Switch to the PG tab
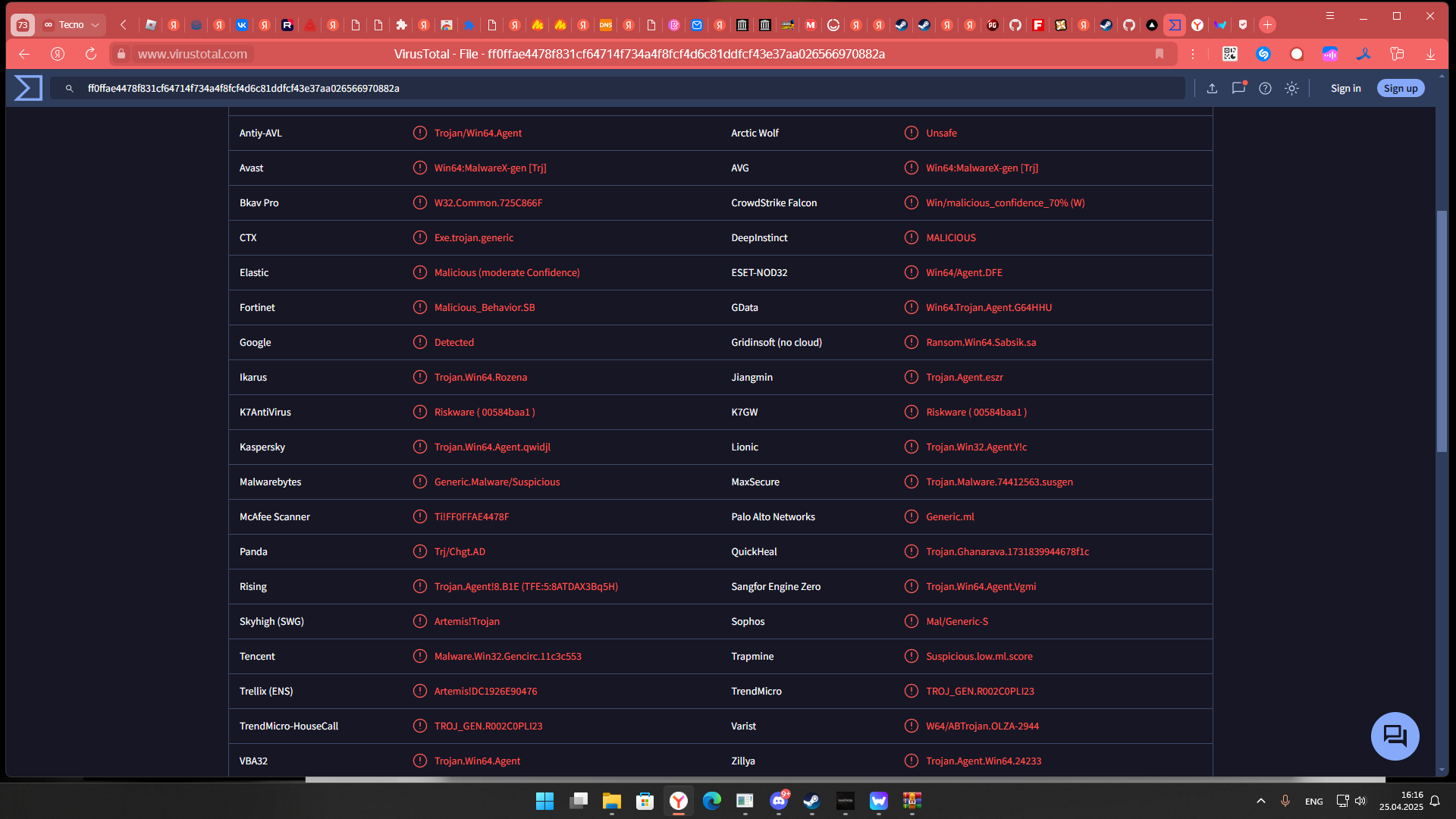 point(993,25)
